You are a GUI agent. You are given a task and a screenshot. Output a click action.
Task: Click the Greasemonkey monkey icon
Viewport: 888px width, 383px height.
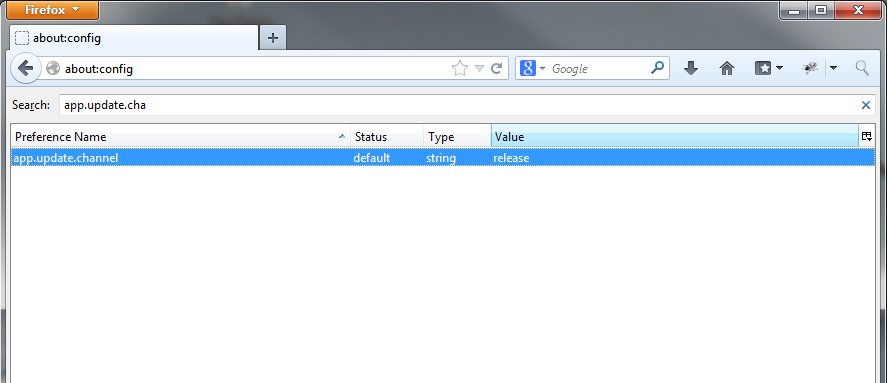tap(810, 69)
